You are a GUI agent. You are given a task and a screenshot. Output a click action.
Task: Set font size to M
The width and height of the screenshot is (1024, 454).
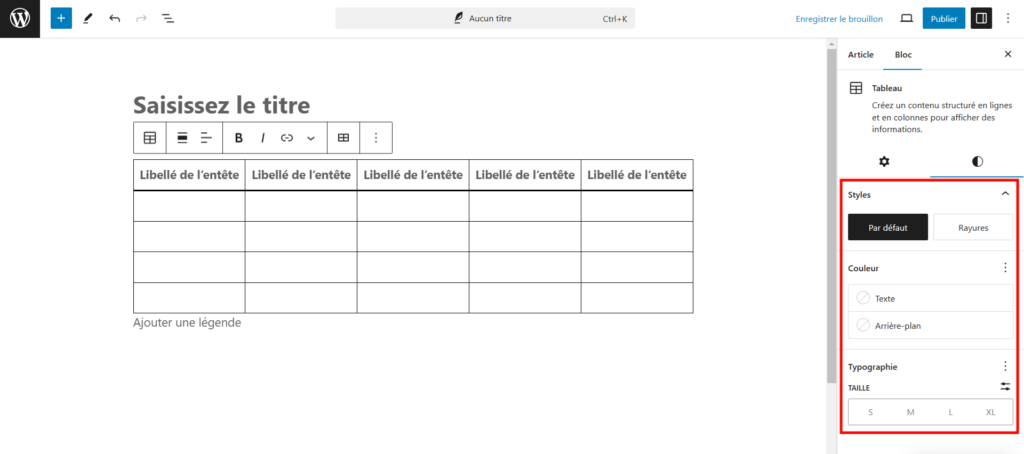click(x=910, y=412)
